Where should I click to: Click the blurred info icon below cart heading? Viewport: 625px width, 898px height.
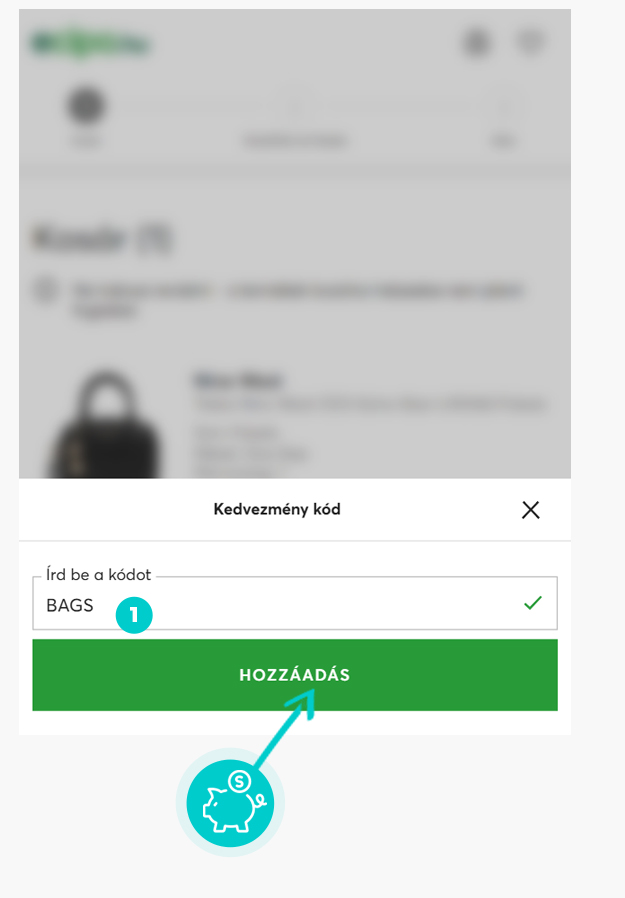(x=45, y=290)
